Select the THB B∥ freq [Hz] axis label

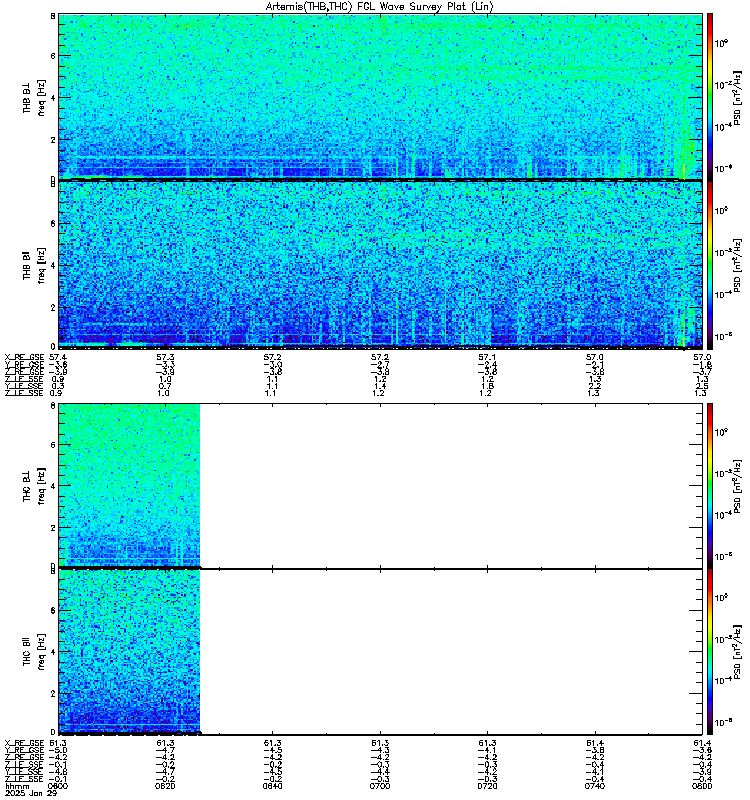(x=34, y=265)
